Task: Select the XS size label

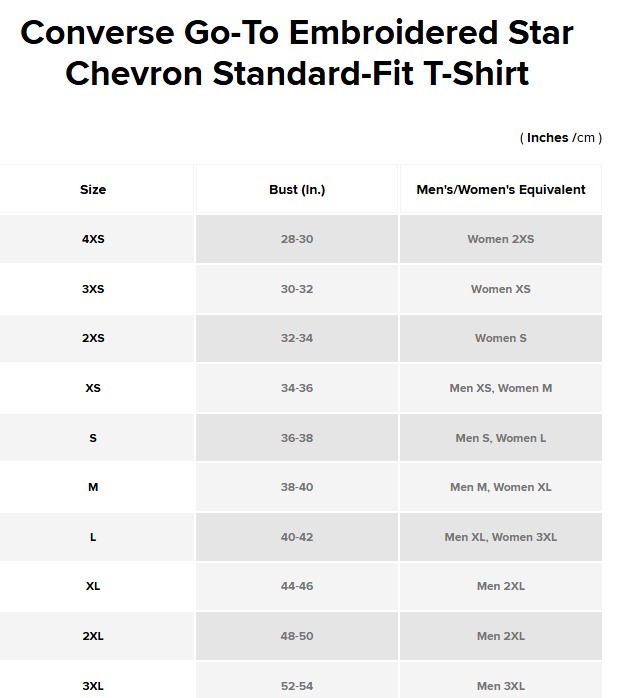Action: pos(93,388)
